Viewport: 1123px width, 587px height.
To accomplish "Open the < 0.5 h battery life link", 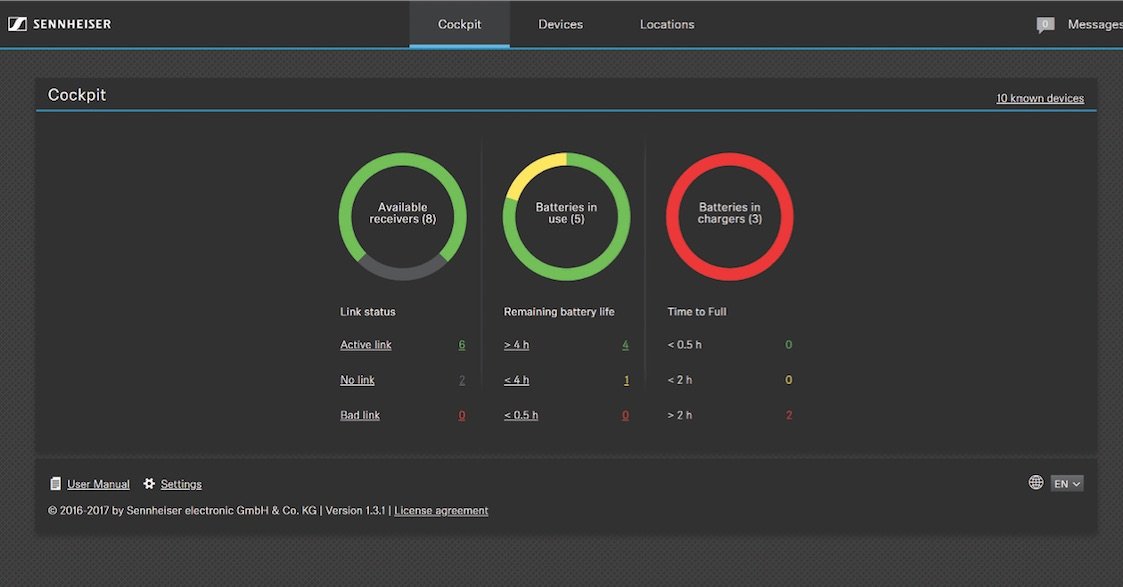I will pyautogui.click(x=521, y=414).
